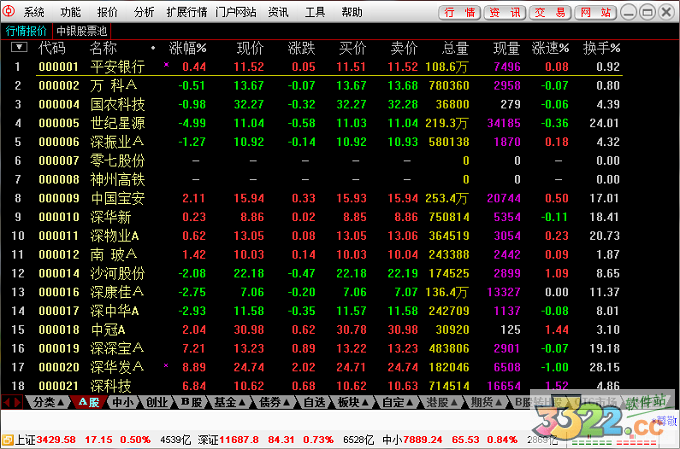Sort by the 现量 column header
The image size is (680, 449).
(x=507, y=48)
